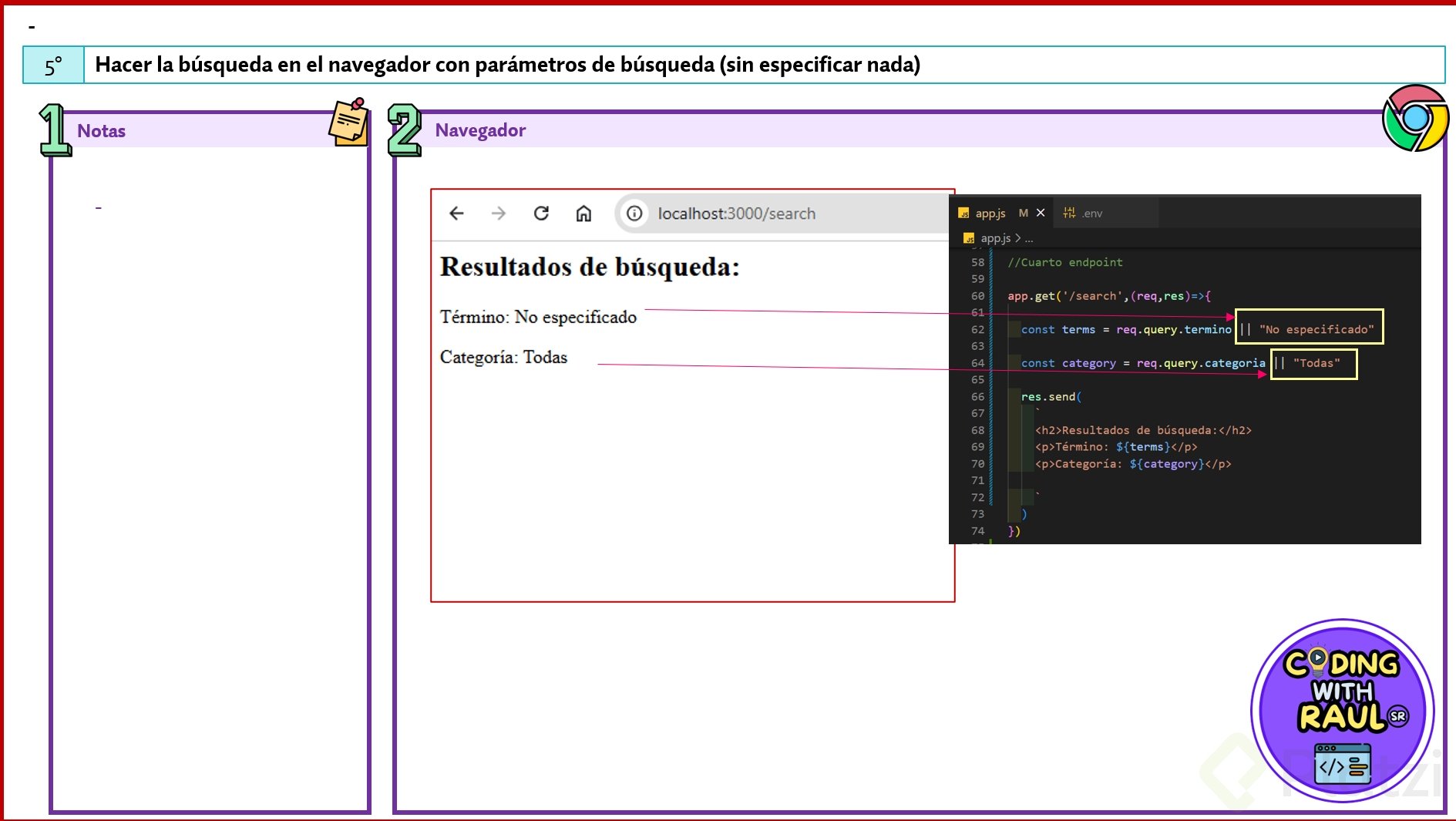Screen dimensions: 1456x821
Task: Click the Coding With Raul logo
Action: (x=1343, y=710)
